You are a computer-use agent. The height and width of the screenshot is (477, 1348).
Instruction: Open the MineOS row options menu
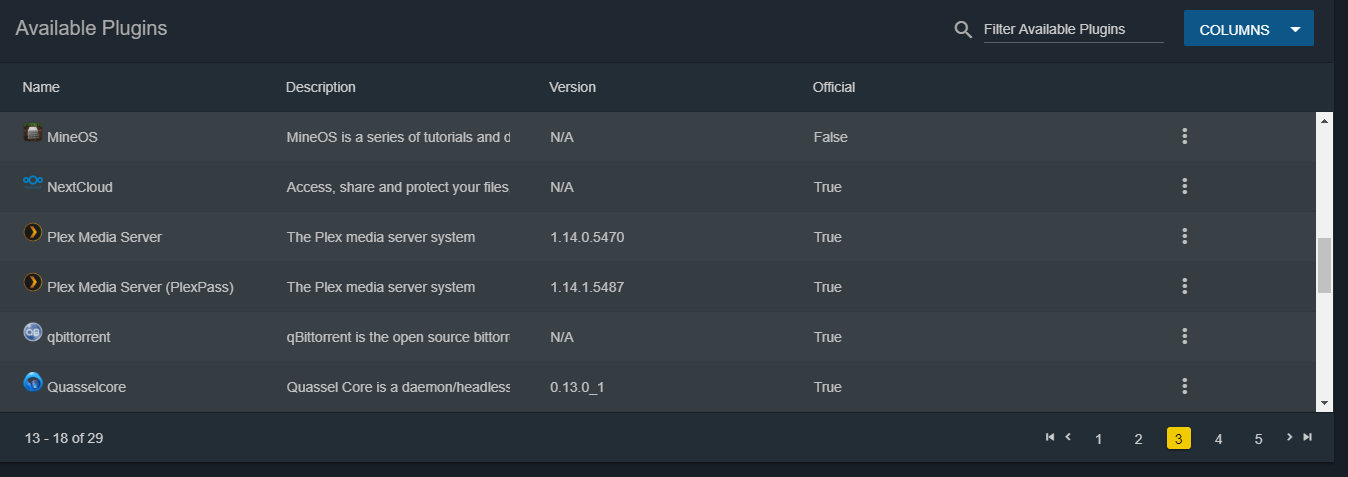click(1184, 136)
